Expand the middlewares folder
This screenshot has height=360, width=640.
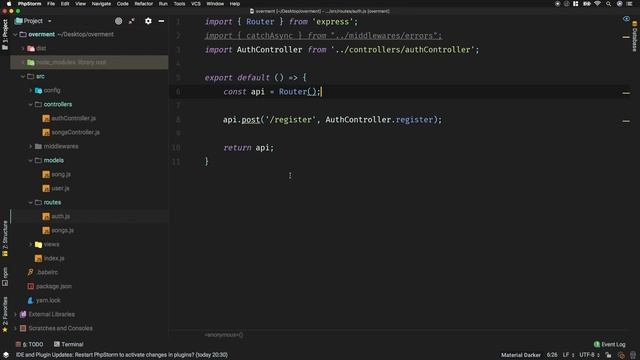[x=31, y=147]
